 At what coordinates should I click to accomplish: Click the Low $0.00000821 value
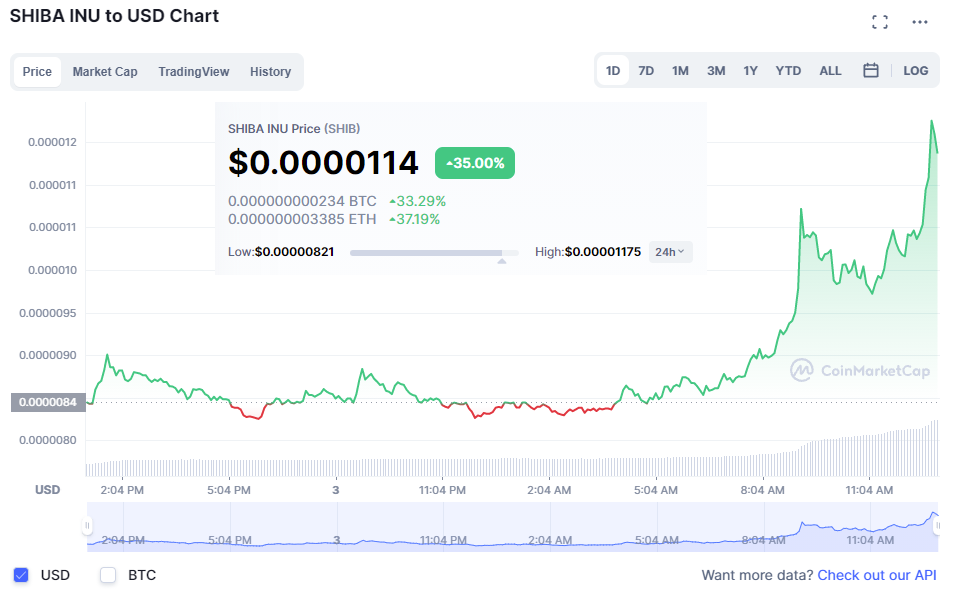point(294,252)
